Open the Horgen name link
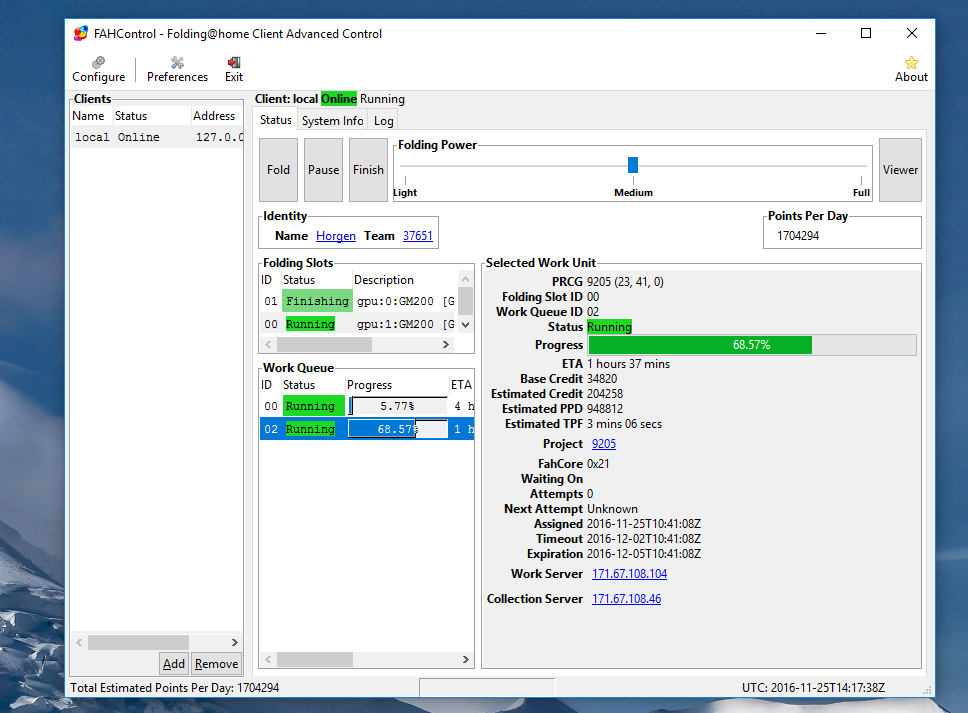 click(x=336, y=236)
